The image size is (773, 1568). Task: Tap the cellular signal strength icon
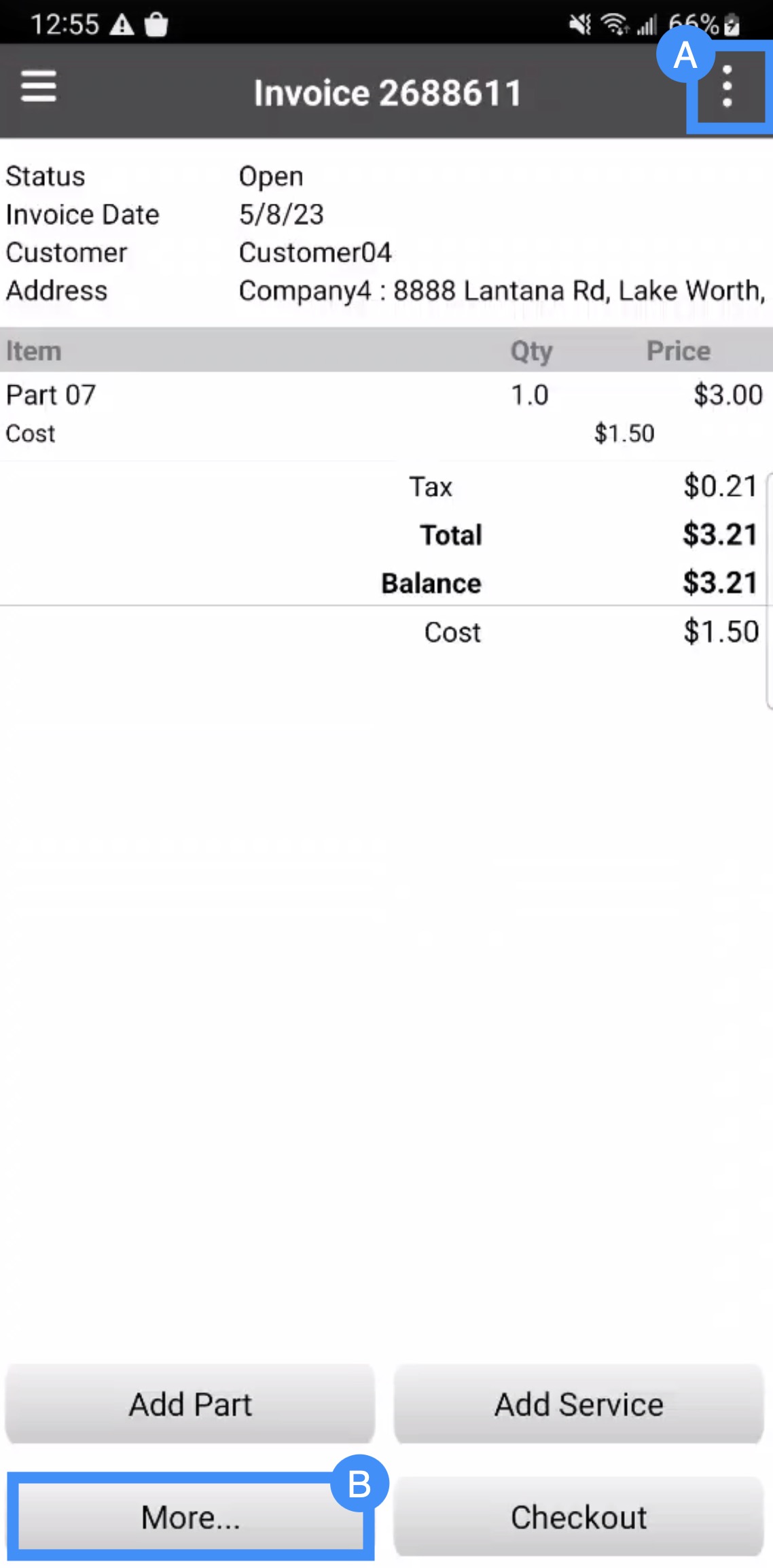pyautogui.click(x=647, y=26)
